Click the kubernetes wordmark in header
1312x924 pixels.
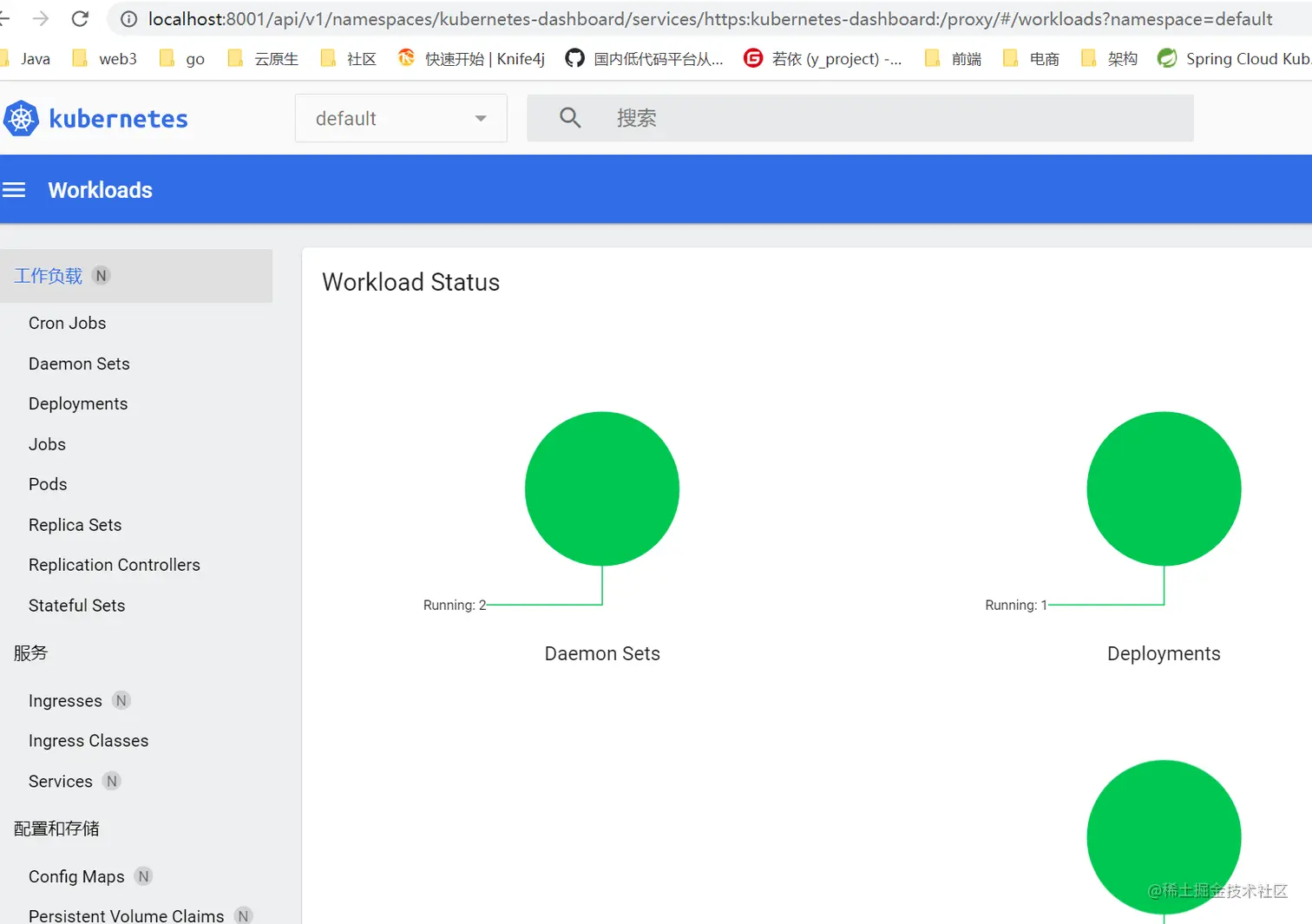coord(118,119)
